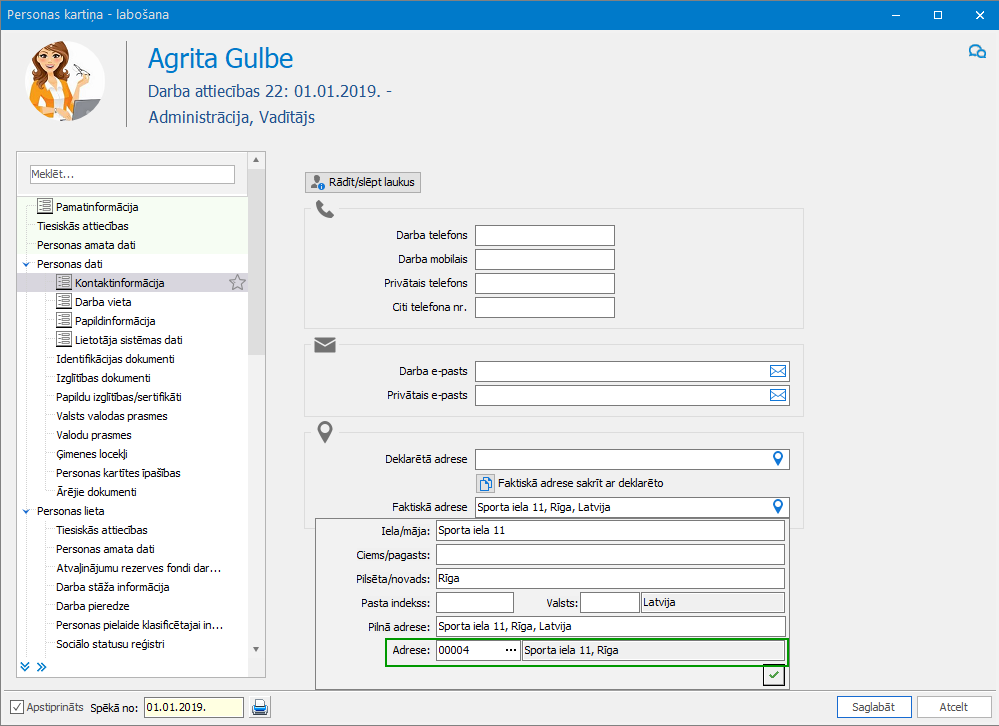Click map pin in Deklarētā adrese field
This screenshot has height=726, width=999.
coord(779,459)
